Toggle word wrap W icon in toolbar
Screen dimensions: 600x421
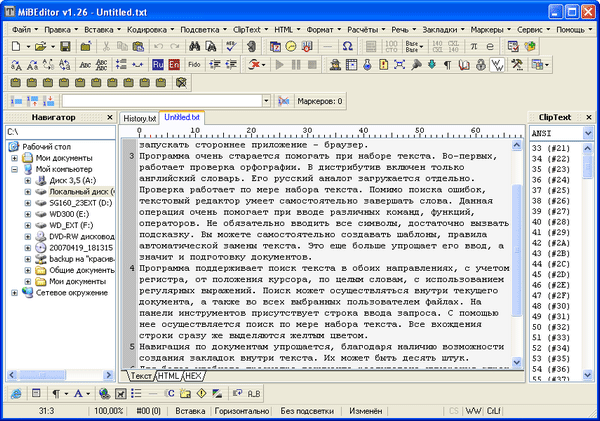(497, 65)
